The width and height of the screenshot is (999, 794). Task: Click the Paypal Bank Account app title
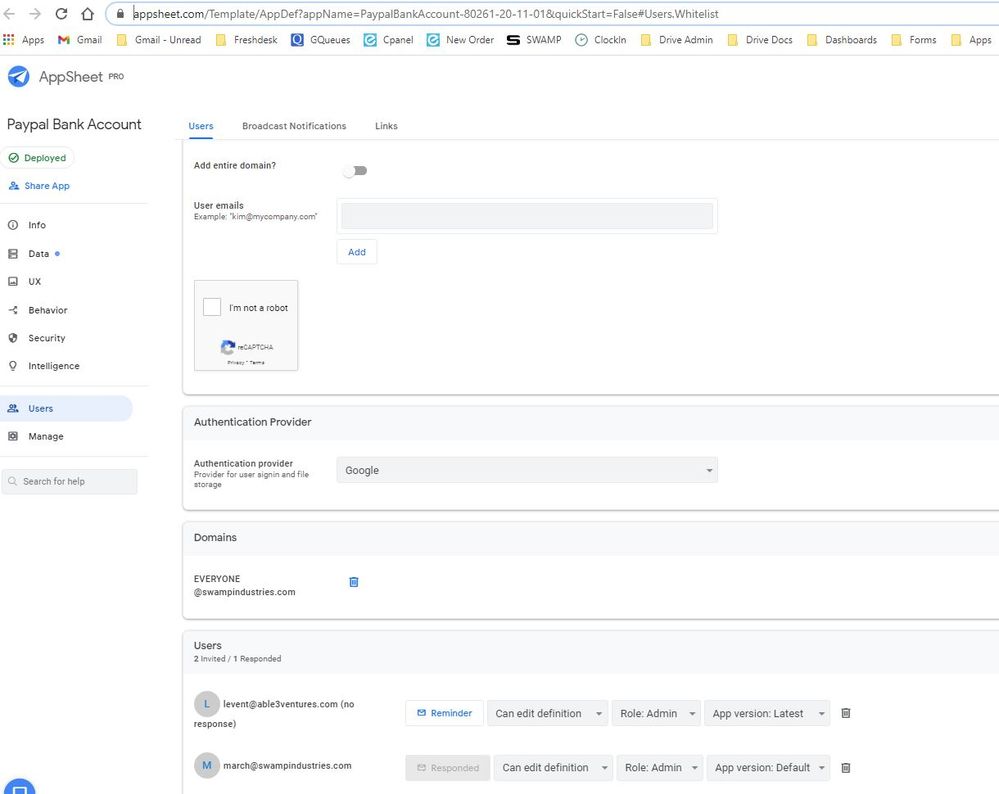tap(74, 124)
